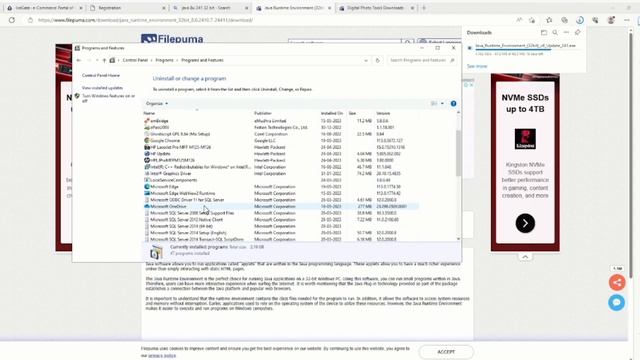640x360 pixels.
Task: Open the blue chat bubble on webpage
Action: pyautogui.click(x=616, y=302)
